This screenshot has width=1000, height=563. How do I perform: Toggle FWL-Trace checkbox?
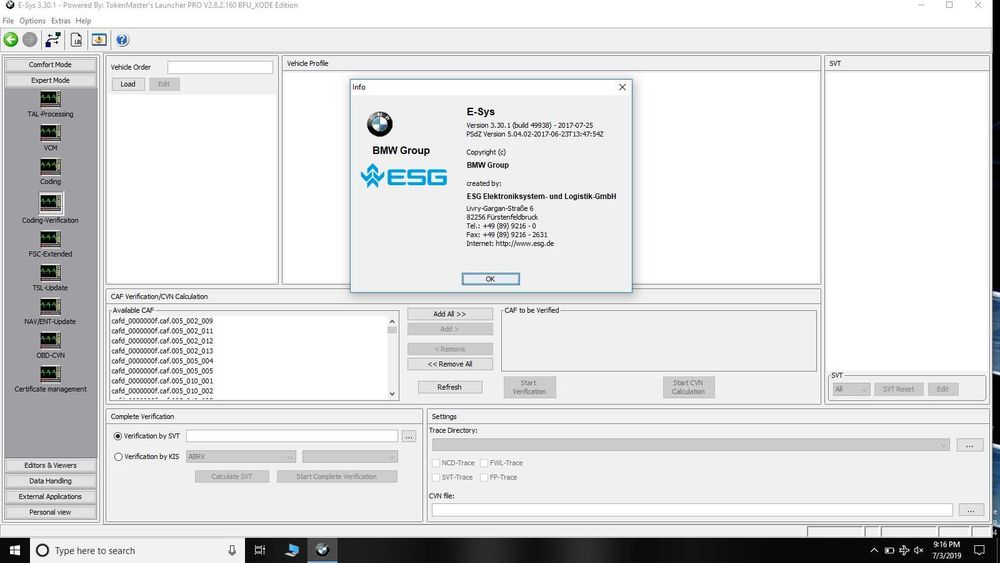(484, 463)
